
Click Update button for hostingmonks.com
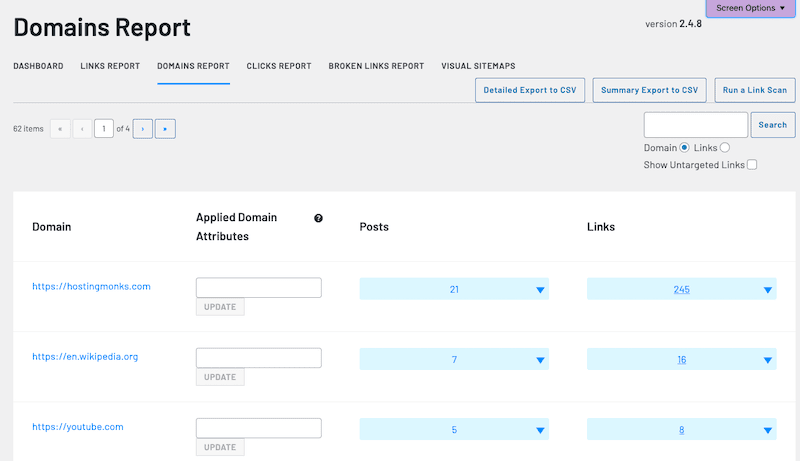coord(220,307)
